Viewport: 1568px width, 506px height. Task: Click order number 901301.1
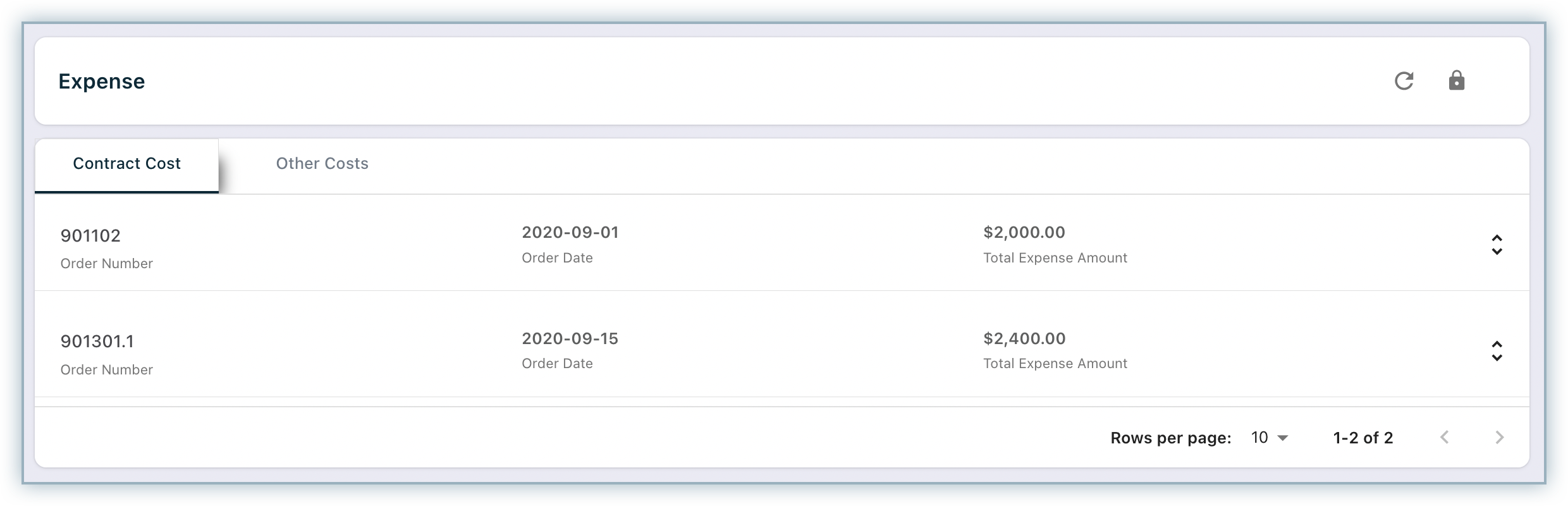97,342
